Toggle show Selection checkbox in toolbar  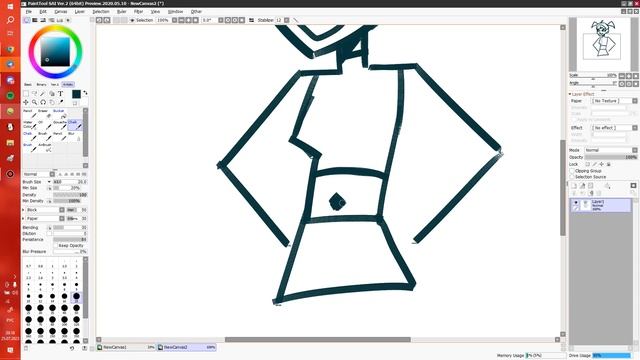(x=132, y=20)
